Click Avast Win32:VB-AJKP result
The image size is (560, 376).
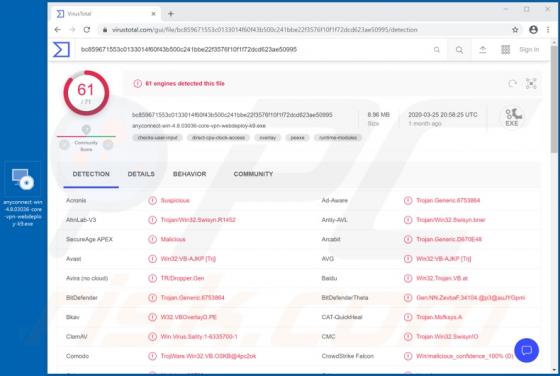tap(188, 259)
